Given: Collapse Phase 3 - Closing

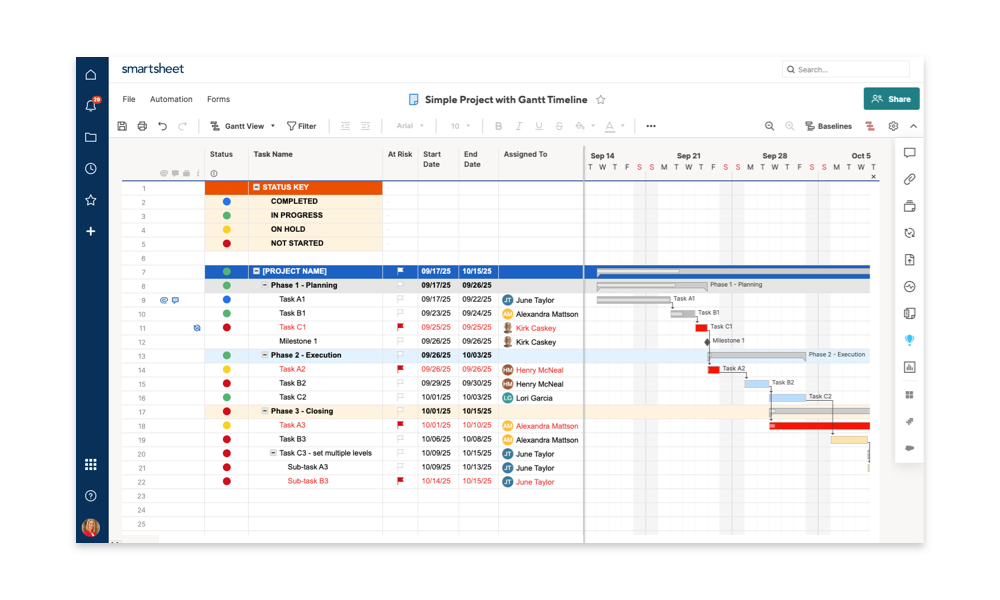Looking at the screenshot, I should (265, 411).
